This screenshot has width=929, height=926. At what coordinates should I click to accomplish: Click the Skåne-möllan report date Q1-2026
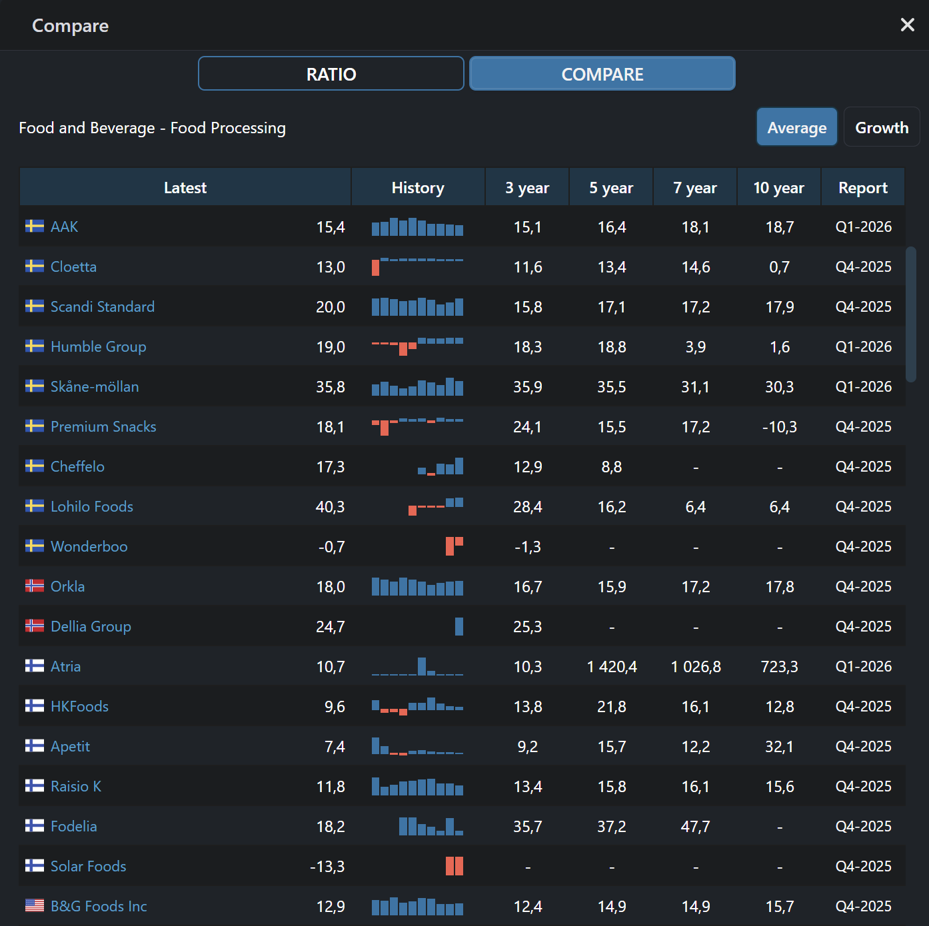click(863, 386)
